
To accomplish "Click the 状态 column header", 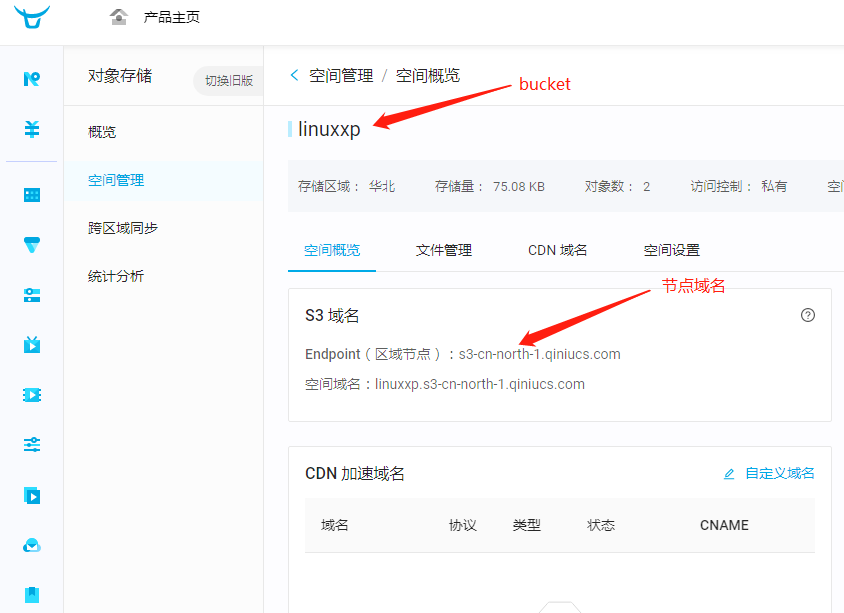I will tap(601, 525).
